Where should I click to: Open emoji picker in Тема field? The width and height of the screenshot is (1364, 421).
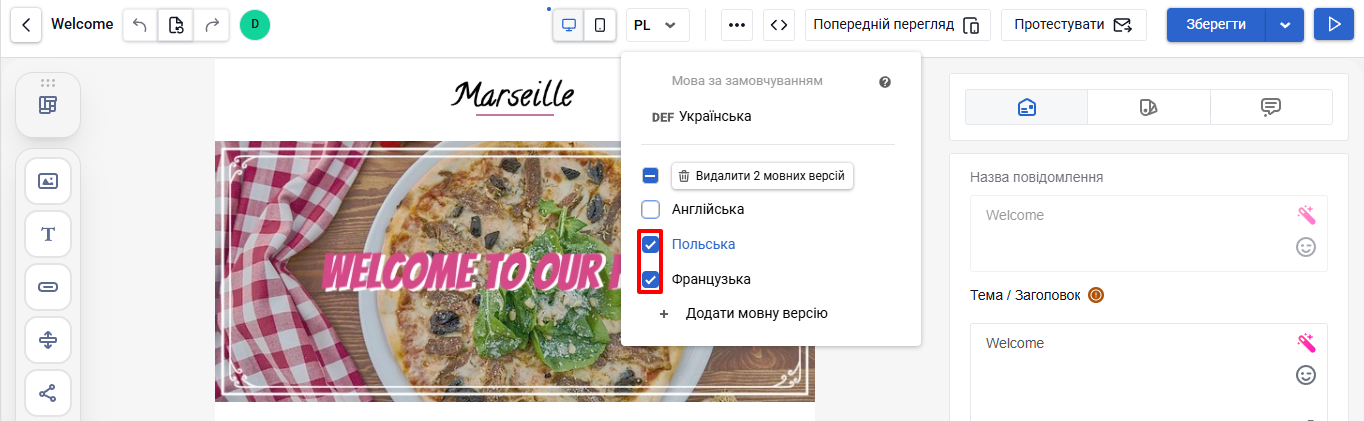click(1305, 375)
